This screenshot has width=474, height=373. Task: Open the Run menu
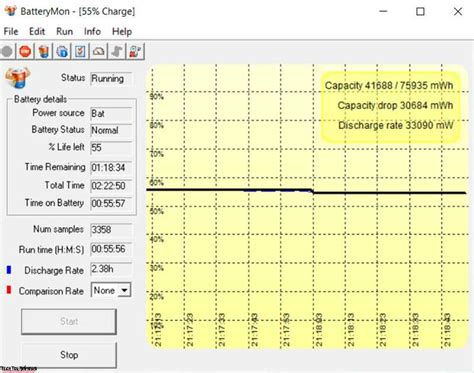64,32
